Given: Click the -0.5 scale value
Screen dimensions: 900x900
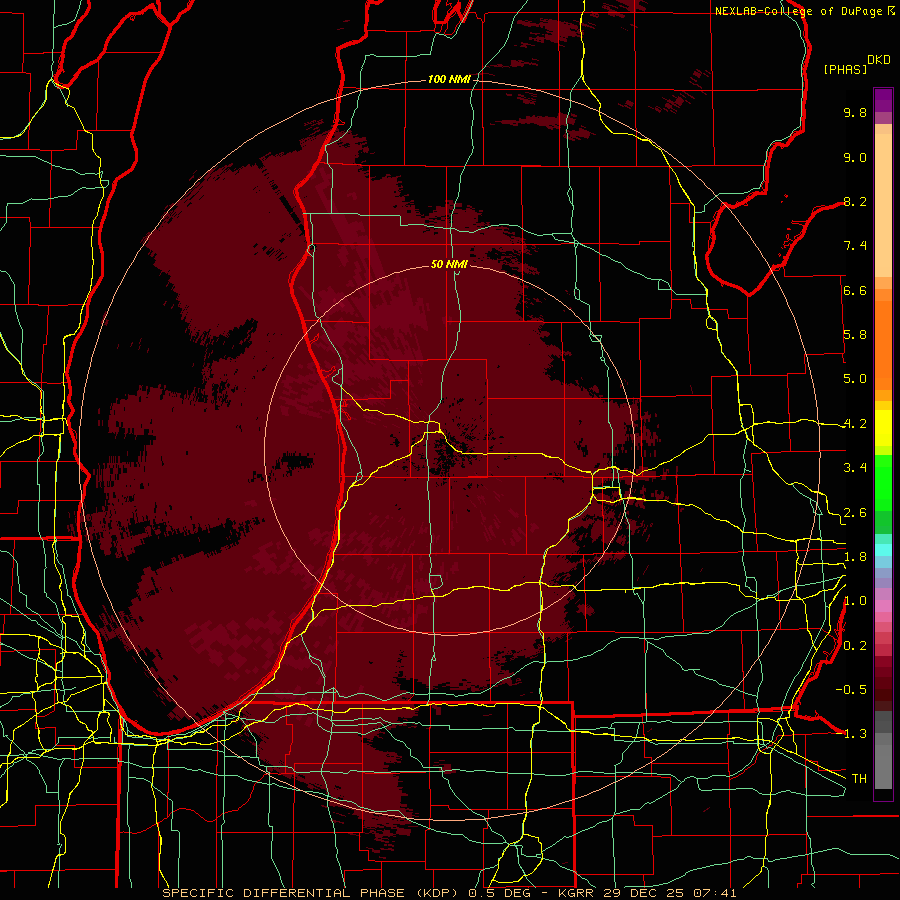Looking at the screenshot, I should click(x=851, y=690).
